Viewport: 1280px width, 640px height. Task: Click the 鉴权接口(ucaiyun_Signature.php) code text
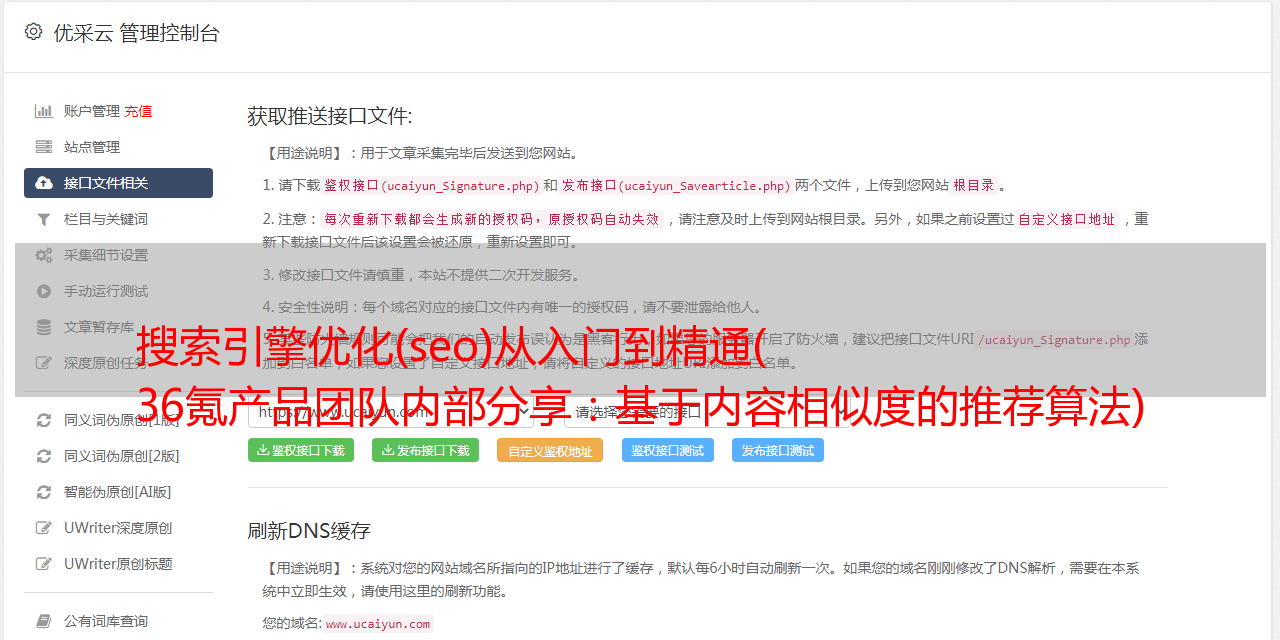[431, 185]
